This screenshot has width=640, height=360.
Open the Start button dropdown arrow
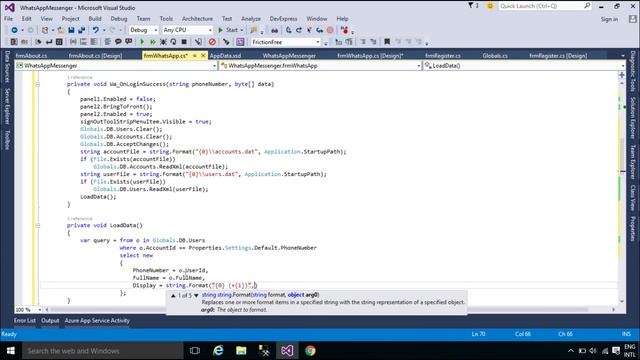tap(242, 30)
